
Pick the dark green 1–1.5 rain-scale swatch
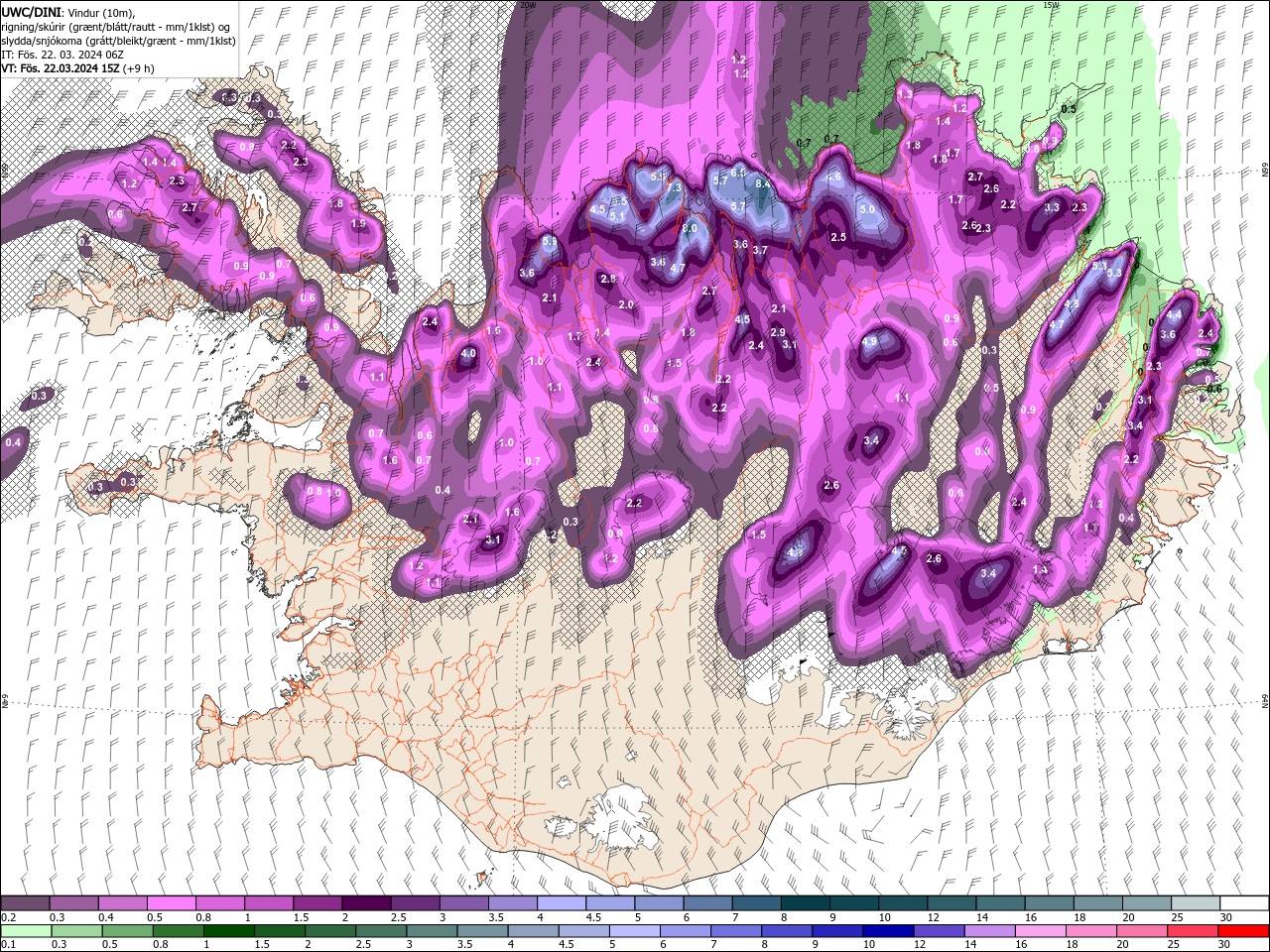229,931
